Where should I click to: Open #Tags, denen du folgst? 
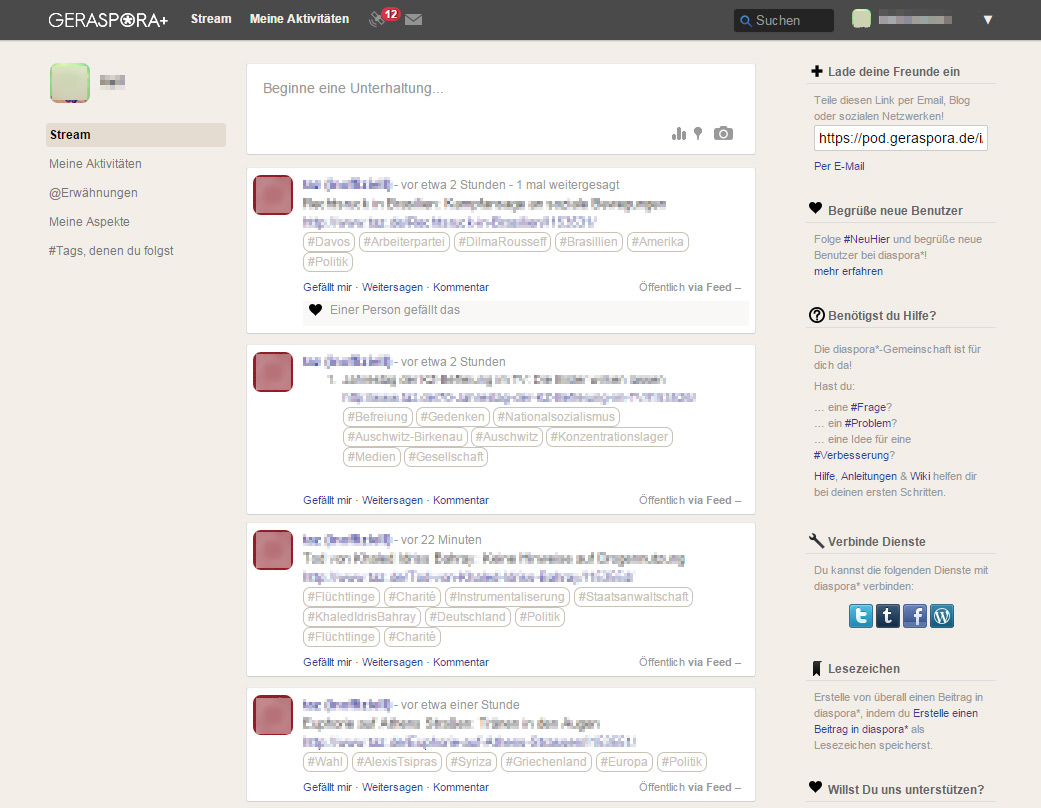[111, 251]
